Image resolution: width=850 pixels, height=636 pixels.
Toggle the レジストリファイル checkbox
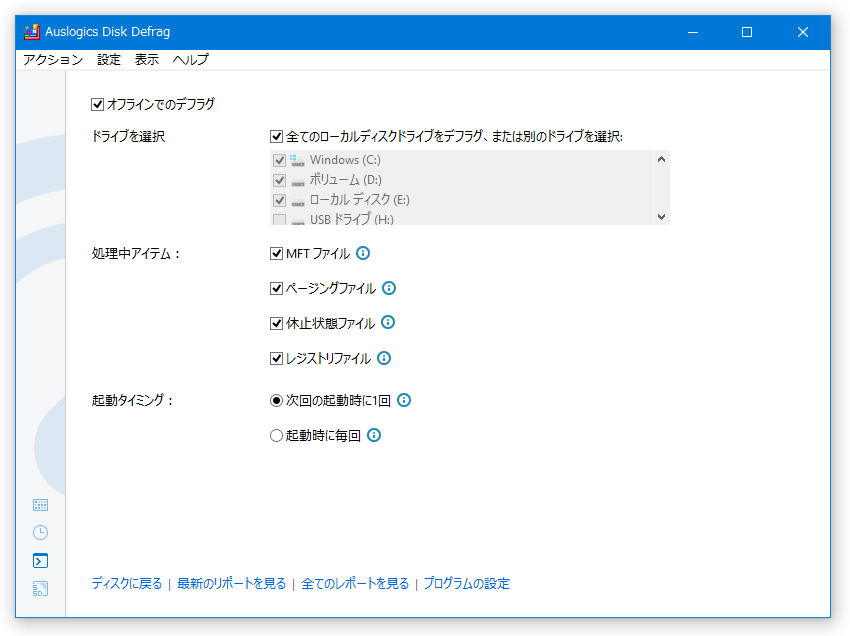tap(276, 358)
